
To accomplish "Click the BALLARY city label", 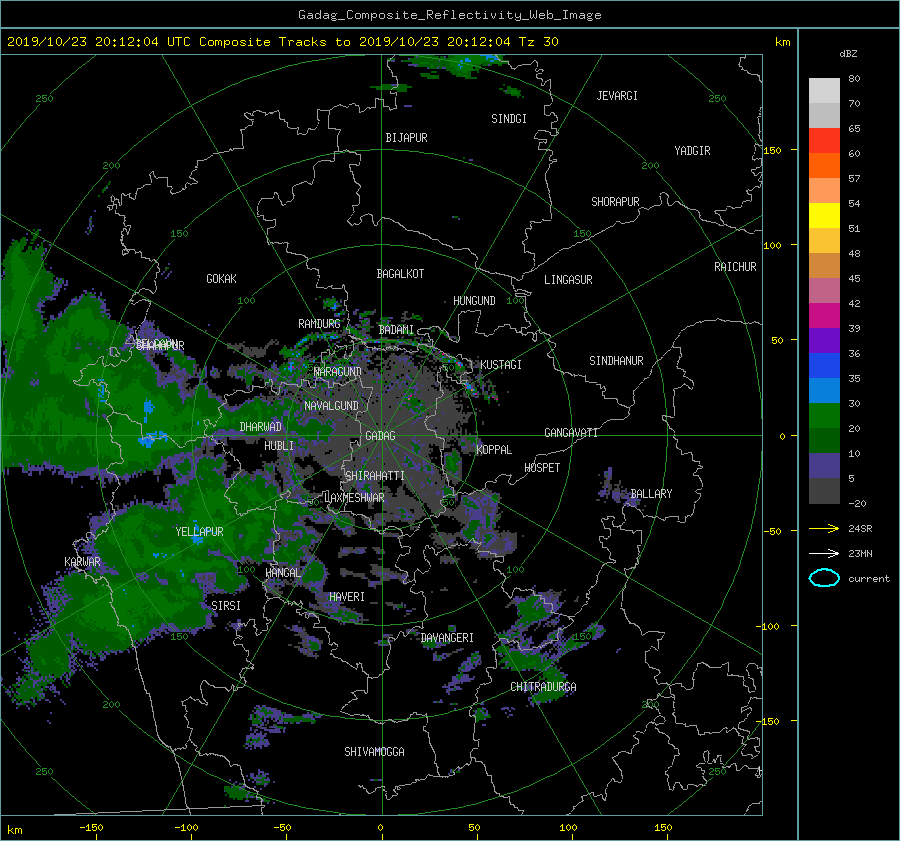I will click(651, 494).
